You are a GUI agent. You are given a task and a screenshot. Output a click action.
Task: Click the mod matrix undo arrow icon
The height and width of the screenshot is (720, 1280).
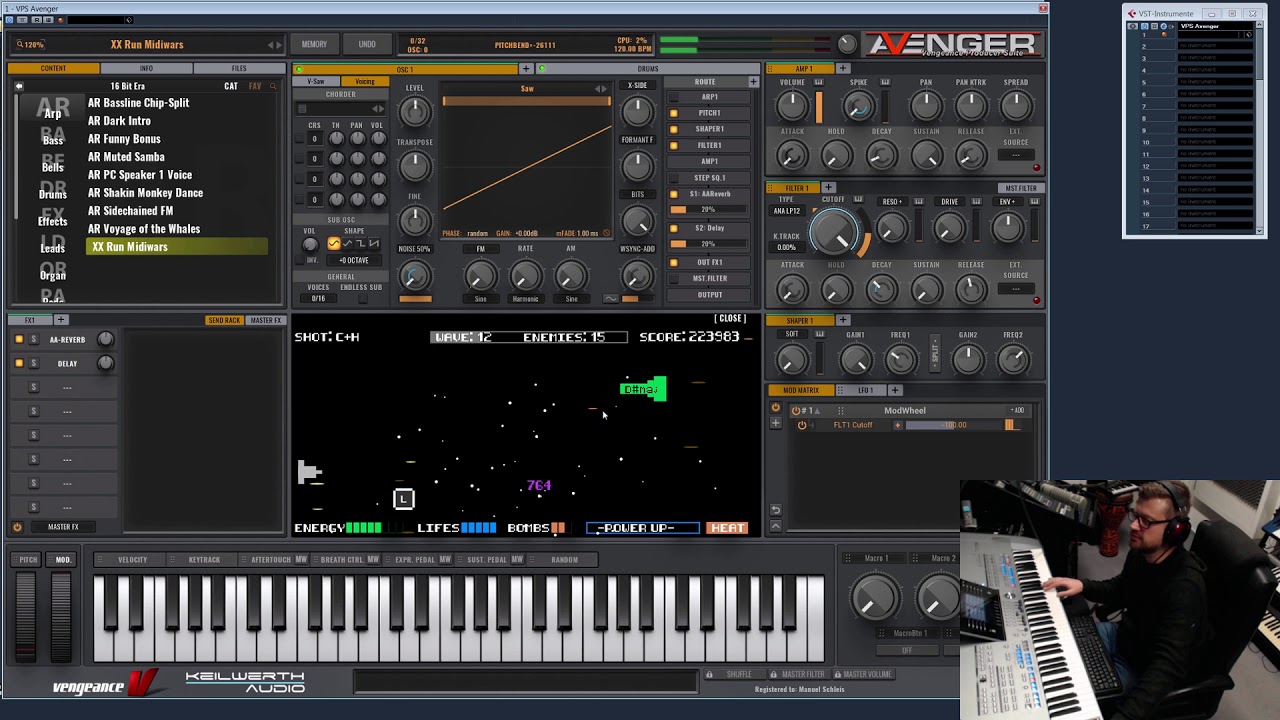coord(775,510)
